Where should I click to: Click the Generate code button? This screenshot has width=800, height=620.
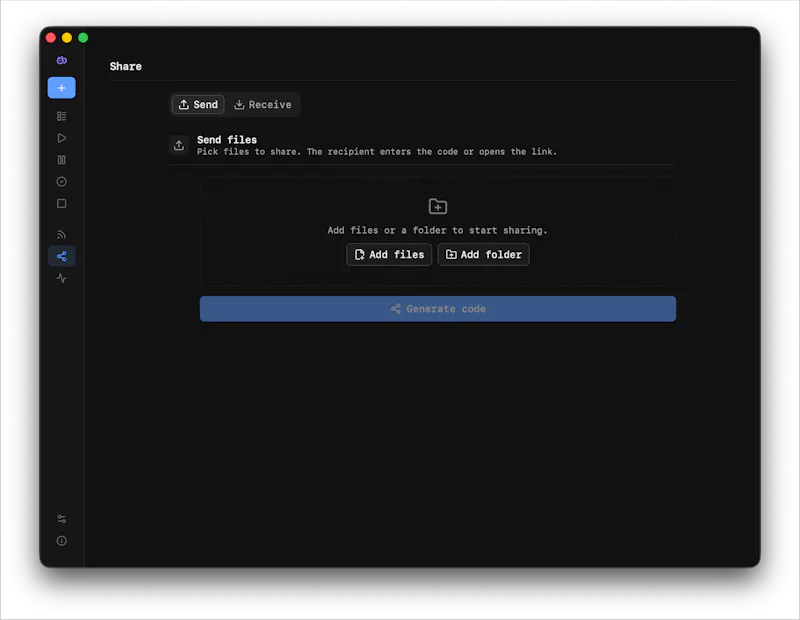pos(438,309)
